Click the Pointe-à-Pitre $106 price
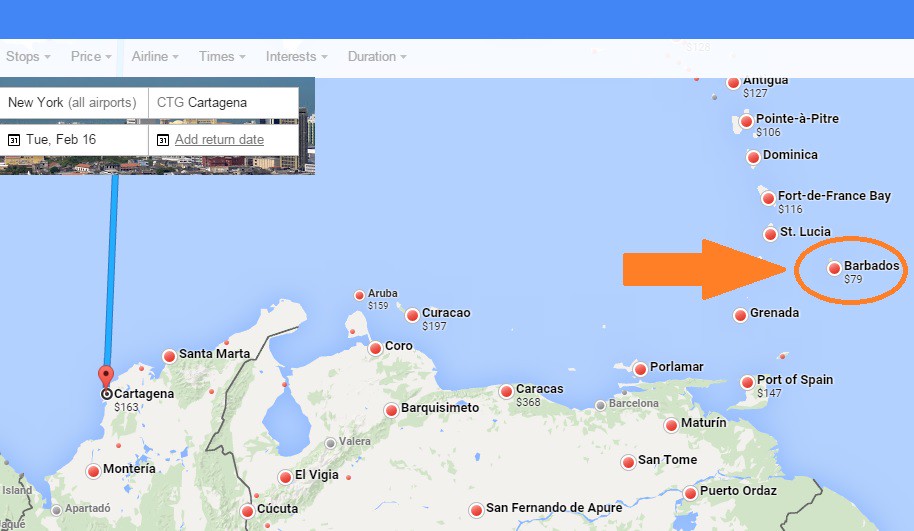This screenshot has width=914, height=531. pos(768,132)
